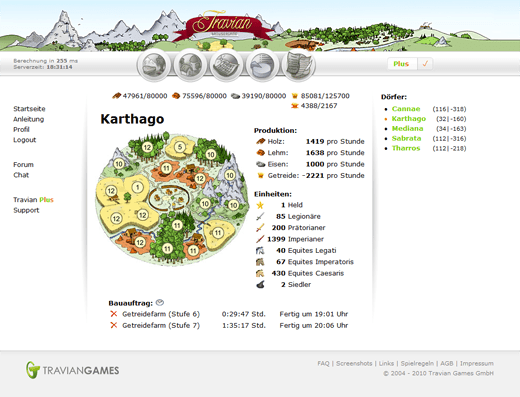Image resolution: width=520 pixels, height=397 pixels.
Task: Switch to village Tharros
Action: pyautogui.click(x=406, y=148)
